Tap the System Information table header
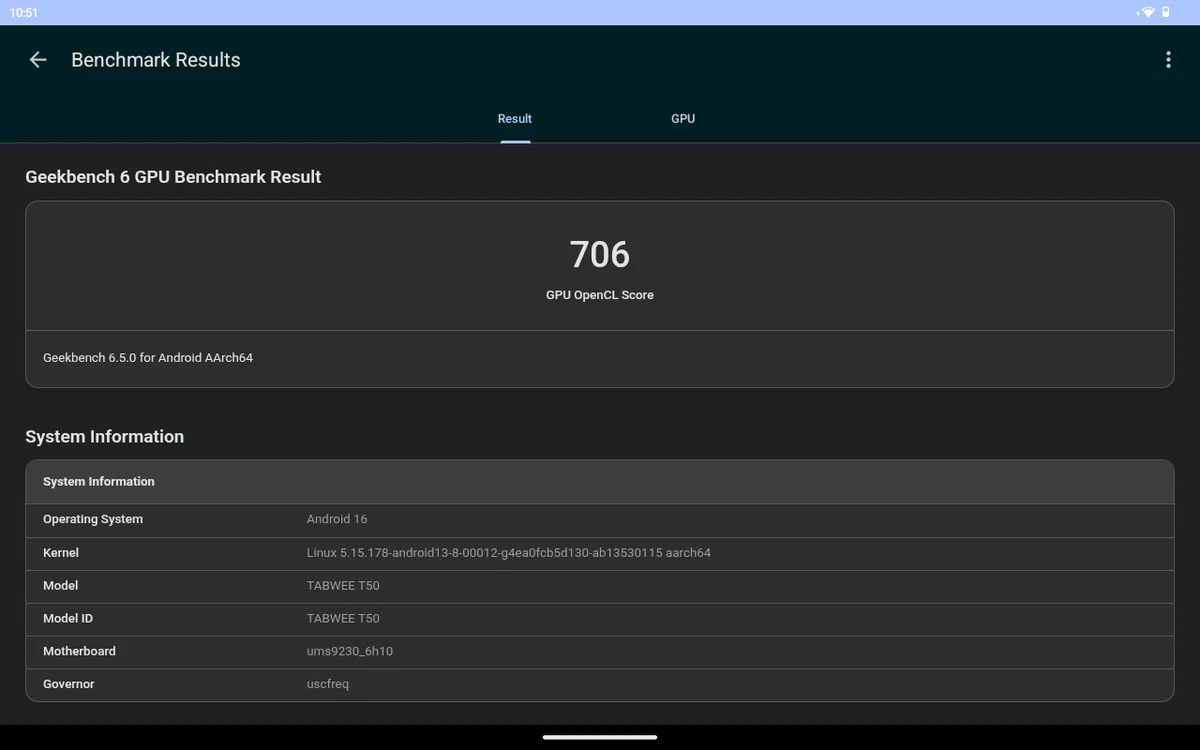 pyautogui.click(x=600, y=482)
